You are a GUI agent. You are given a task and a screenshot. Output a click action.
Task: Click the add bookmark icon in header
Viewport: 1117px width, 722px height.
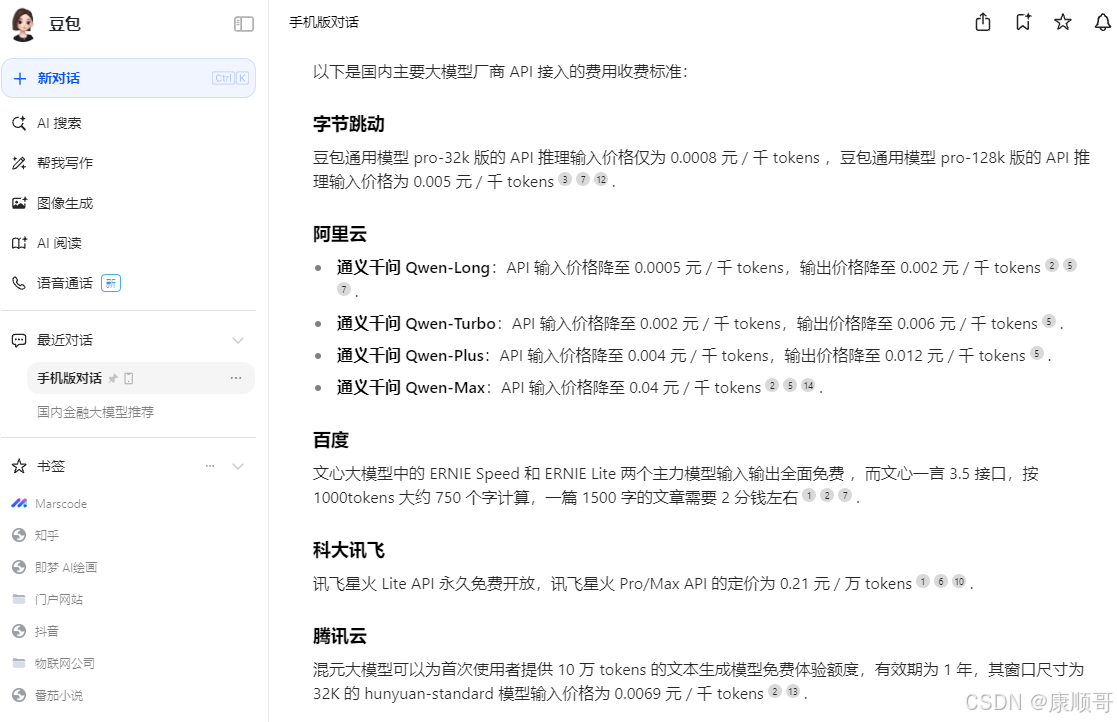[x=1023, y=22]
